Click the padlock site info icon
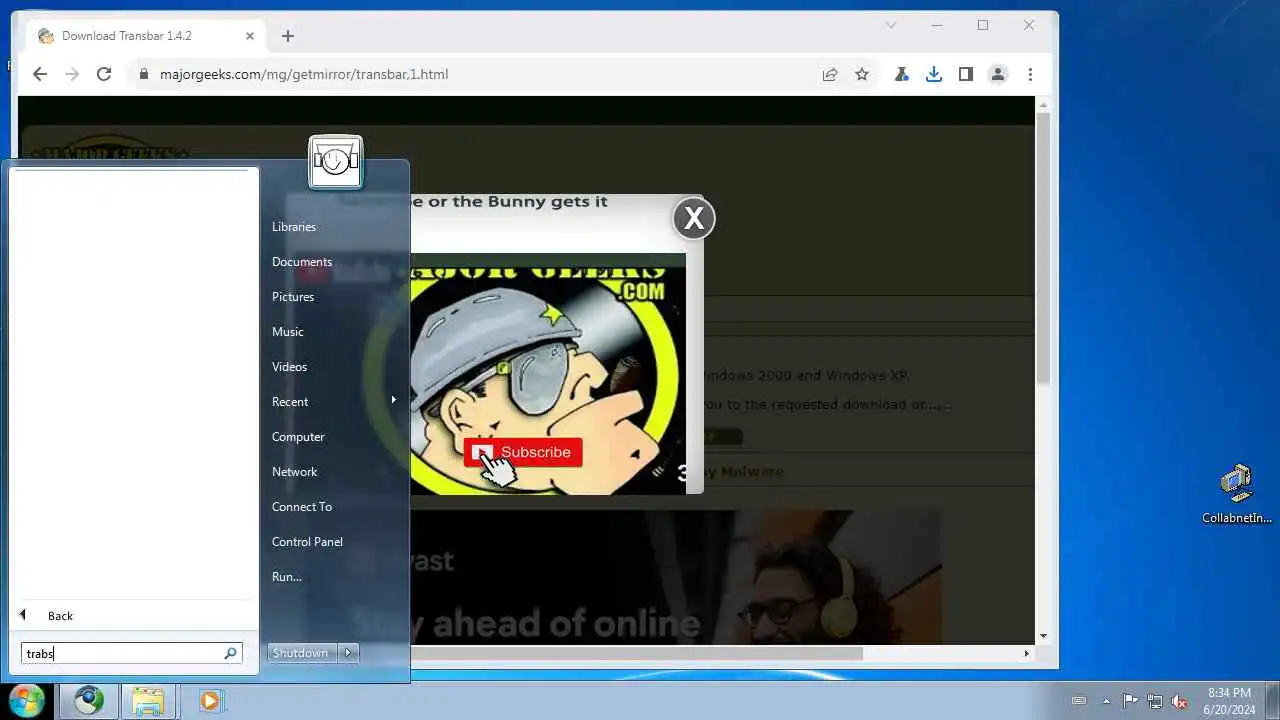This screenshot has height=720, width=1280. tap(144, 74)
